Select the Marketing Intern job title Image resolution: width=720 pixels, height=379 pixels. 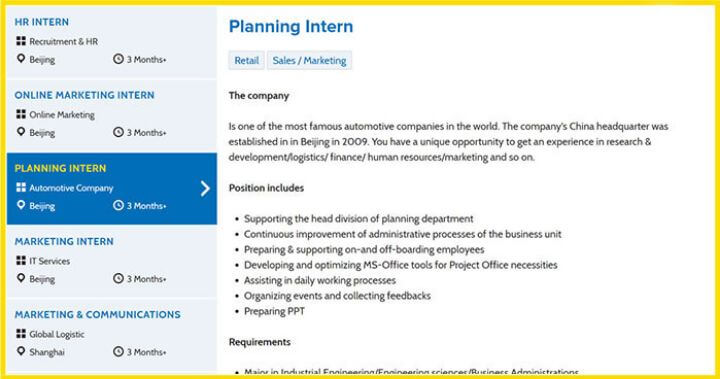64,241
